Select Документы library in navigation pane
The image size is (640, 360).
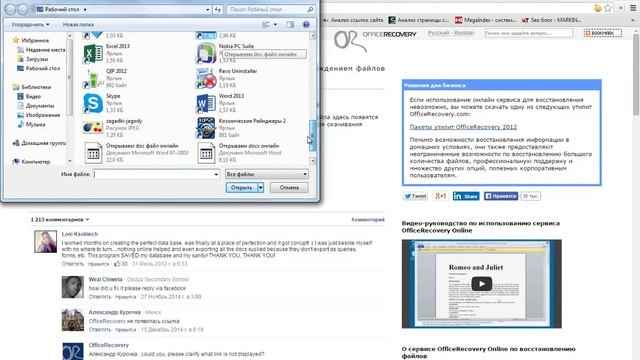coord(36,106)
